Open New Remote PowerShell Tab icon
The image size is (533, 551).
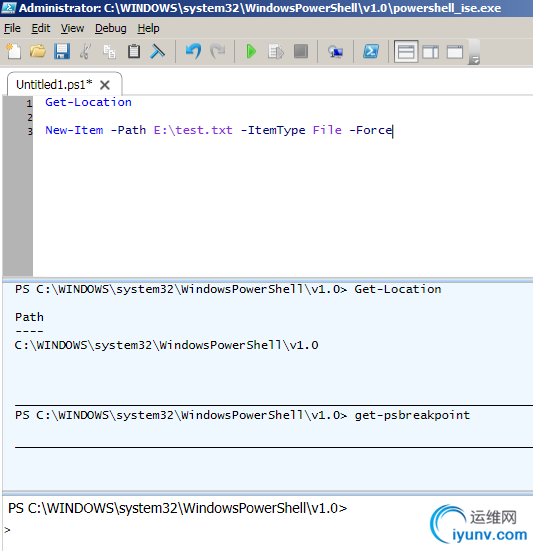pos(336,52)
